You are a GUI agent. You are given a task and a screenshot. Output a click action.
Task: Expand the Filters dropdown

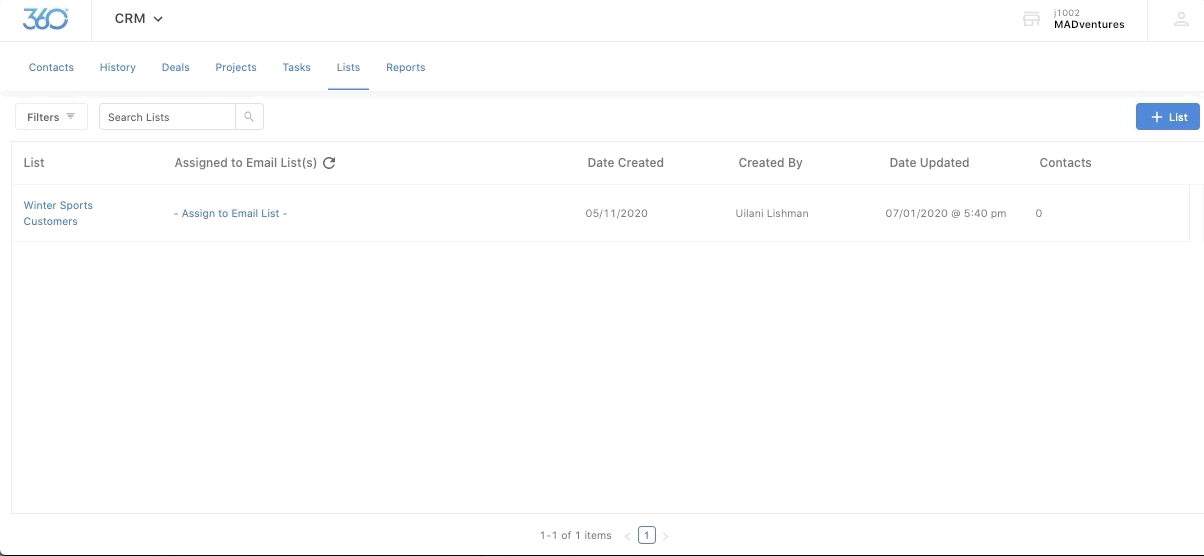pos(51,117)
